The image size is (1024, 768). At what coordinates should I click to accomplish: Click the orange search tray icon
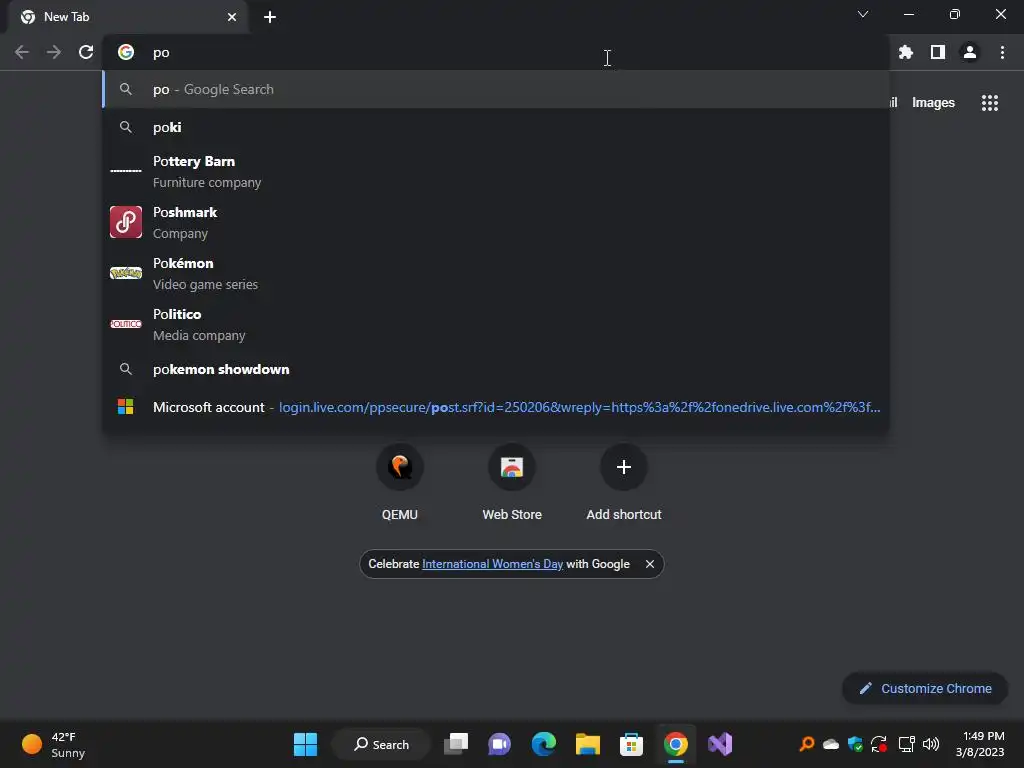click(807, 744)
